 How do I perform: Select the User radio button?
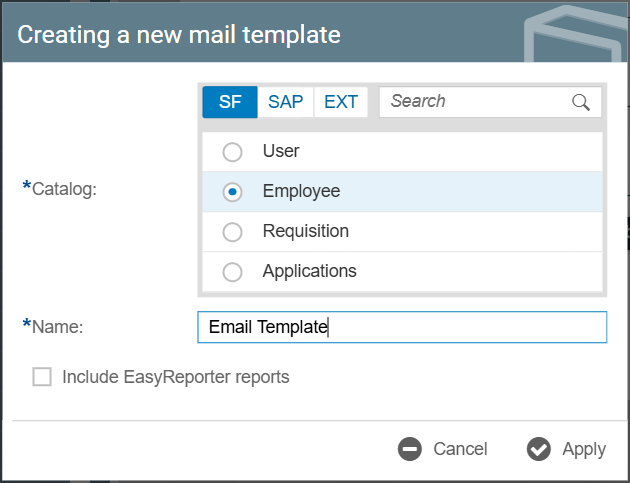click(x=232, y=152)
